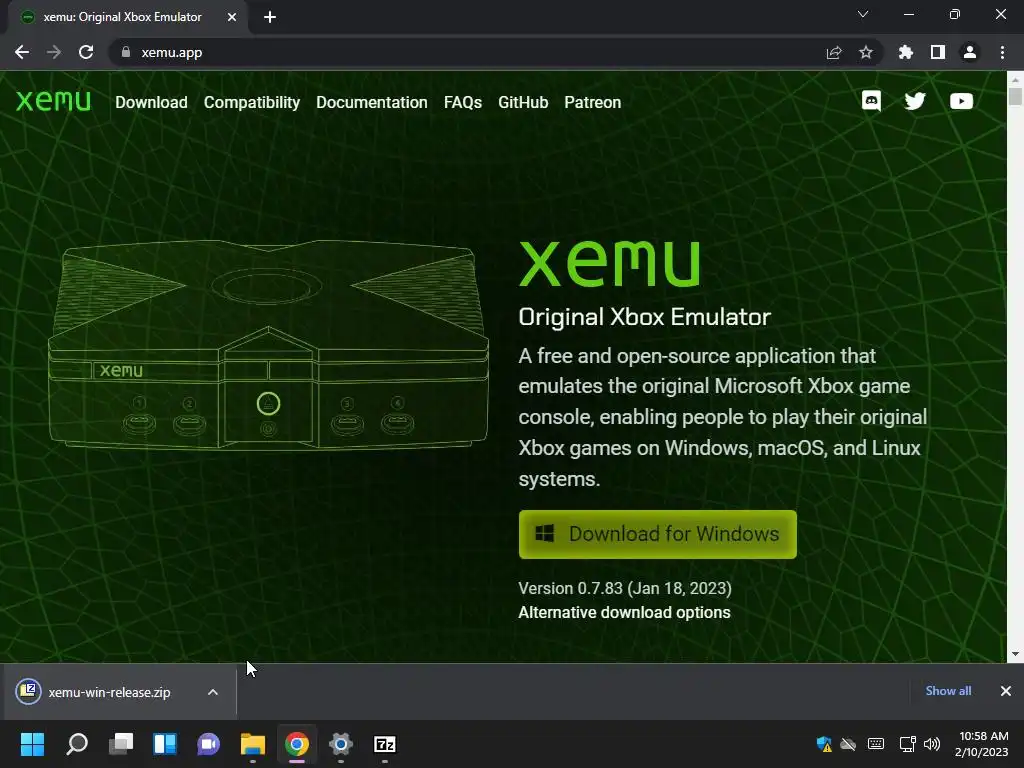The height and width of the screenshot is (768, 1024).
Task: View site information lock icon
Action: click(126, 52)
